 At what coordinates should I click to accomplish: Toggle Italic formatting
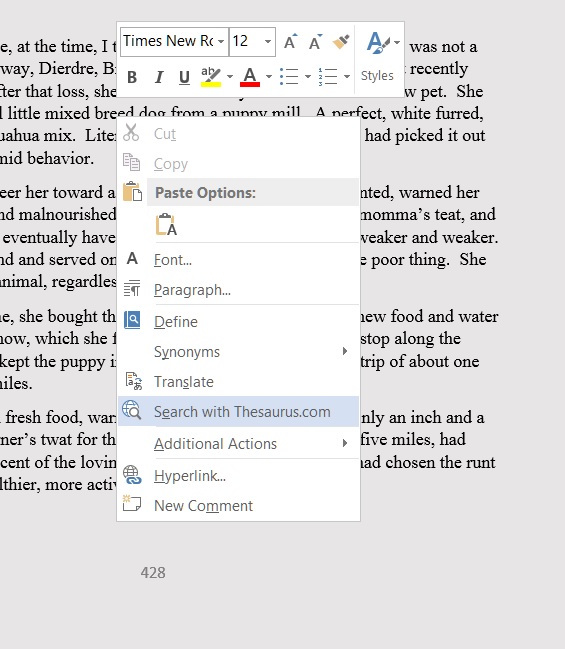click(159, 77)
